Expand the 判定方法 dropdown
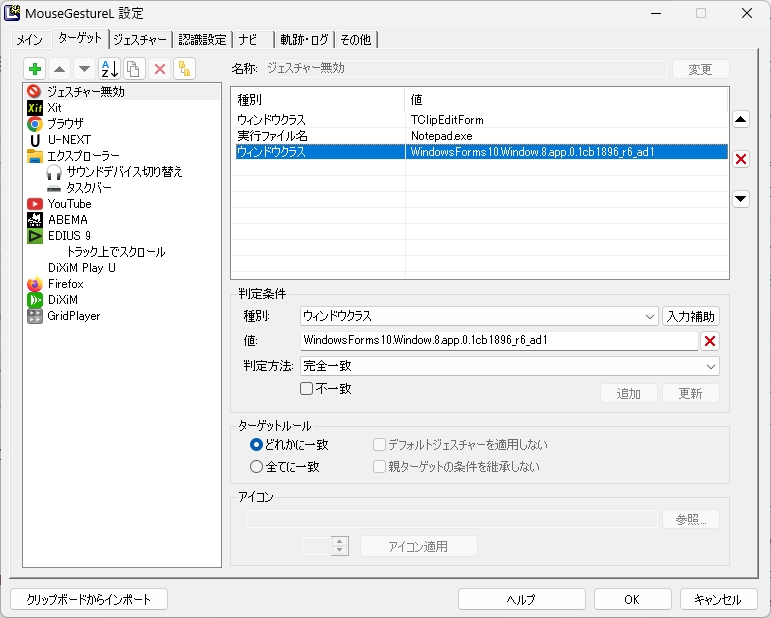The width and height of the screenshot is (771, 618). coord(509,366)
